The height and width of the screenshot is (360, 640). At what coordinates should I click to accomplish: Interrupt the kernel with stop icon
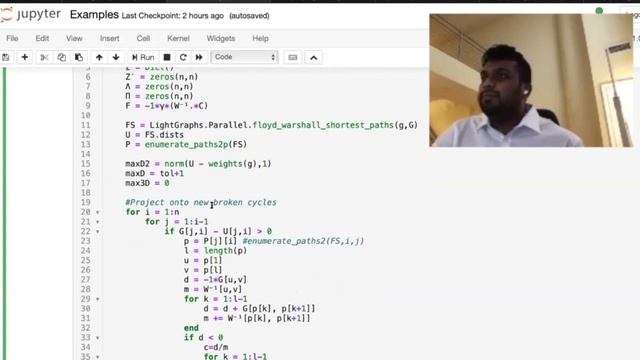coord(167,58)
